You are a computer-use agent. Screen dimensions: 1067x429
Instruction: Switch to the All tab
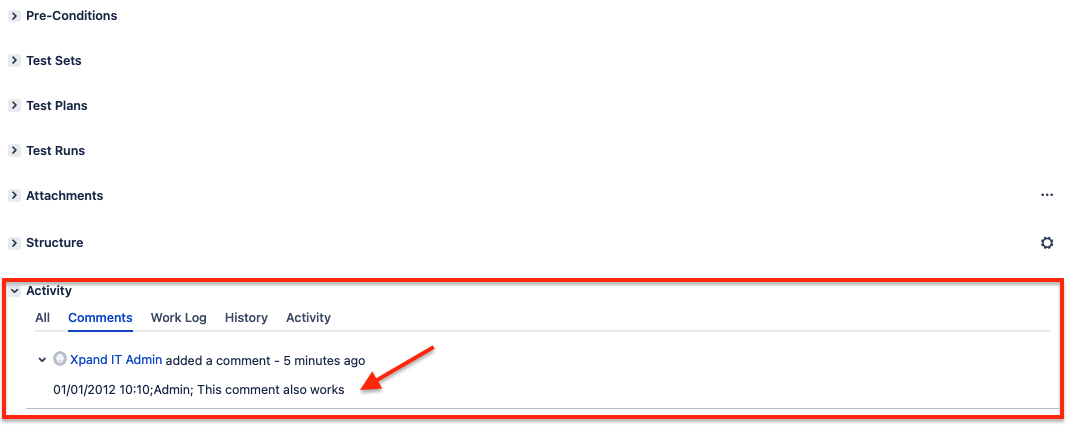[x=43, y=317]
